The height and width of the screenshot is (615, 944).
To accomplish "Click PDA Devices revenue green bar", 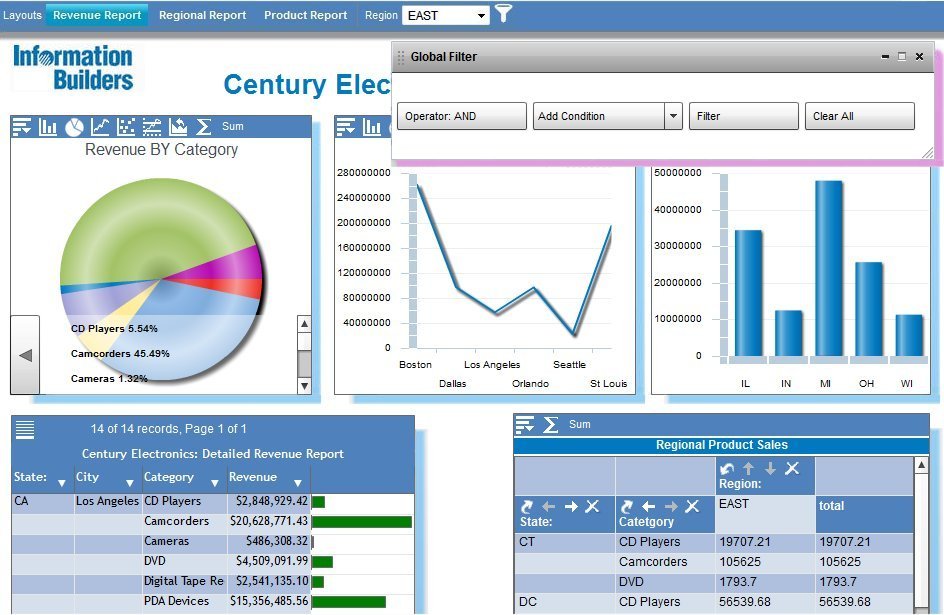I will point(349,602).
